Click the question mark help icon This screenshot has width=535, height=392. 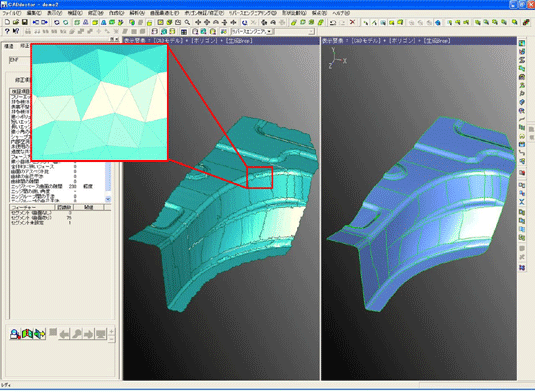point(7,31)
